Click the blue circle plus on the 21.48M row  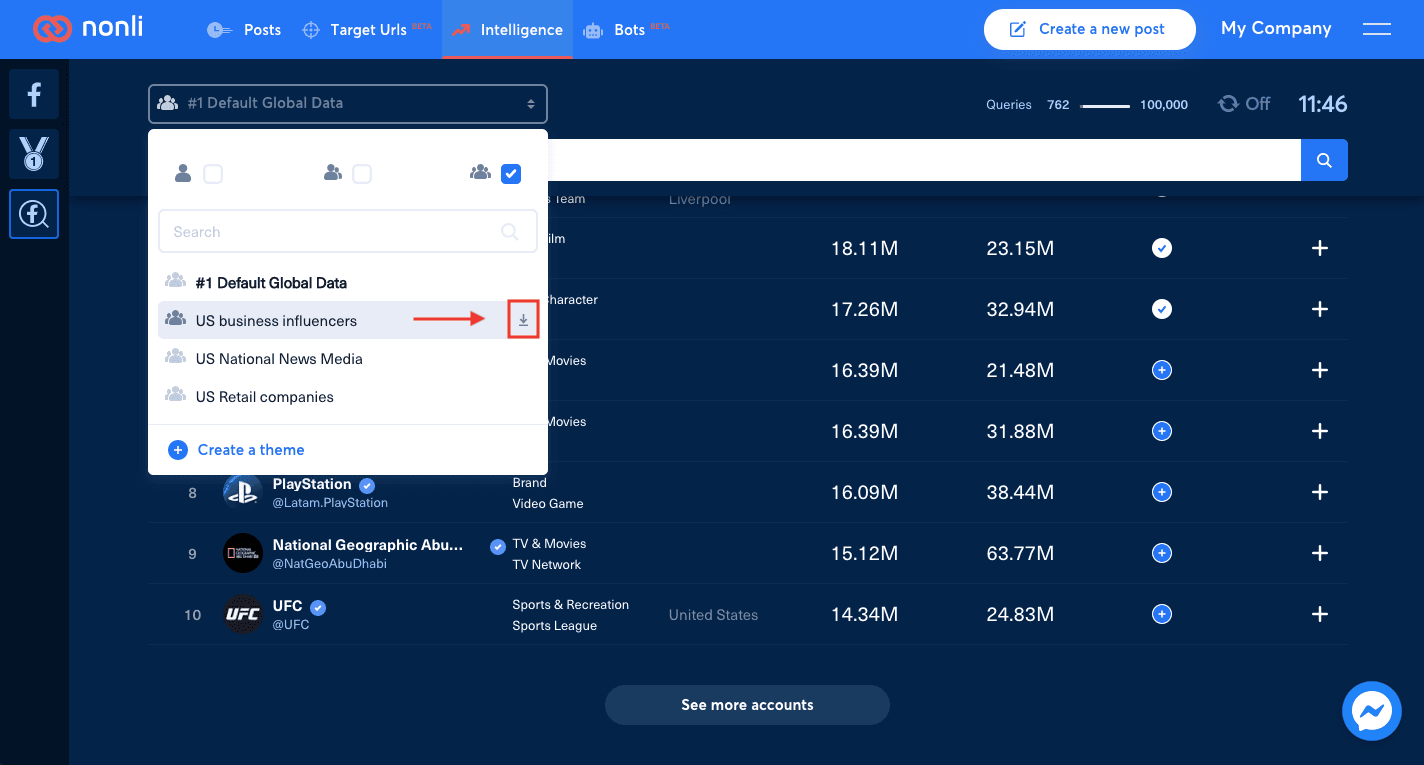point(1161,370)
